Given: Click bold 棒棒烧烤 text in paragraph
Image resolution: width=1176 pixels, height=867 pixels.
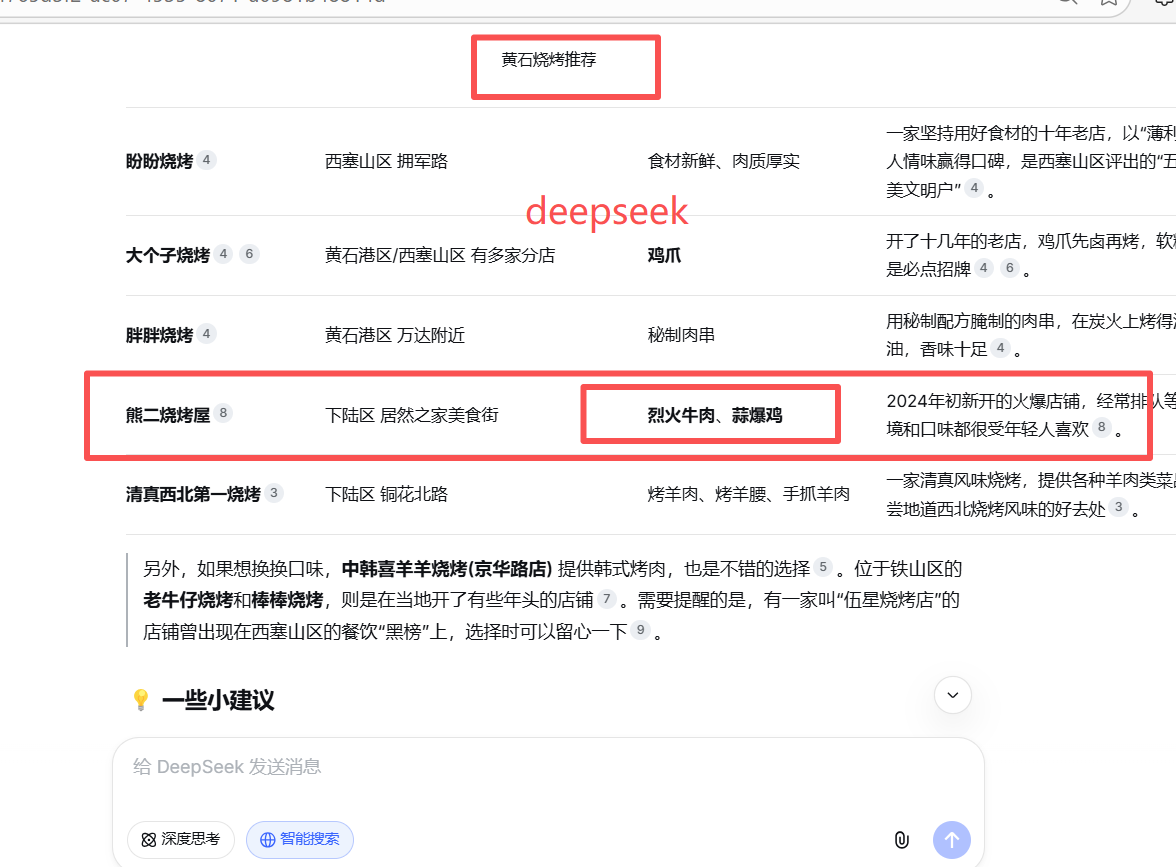Looking at the screenshot, I should [287, 600].
